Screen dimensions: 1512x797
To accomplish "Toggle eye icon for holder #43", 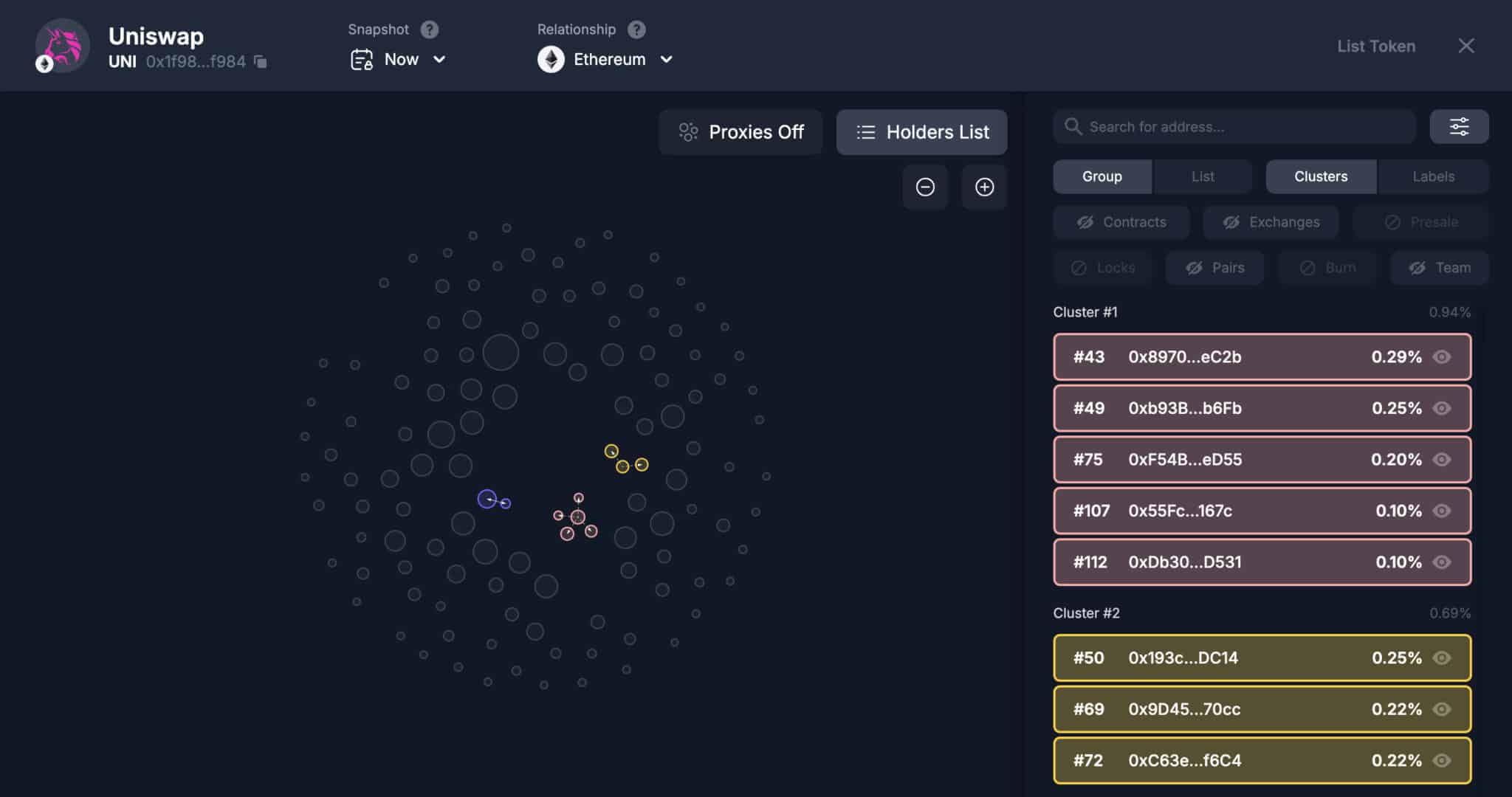I will (1442, 357).
